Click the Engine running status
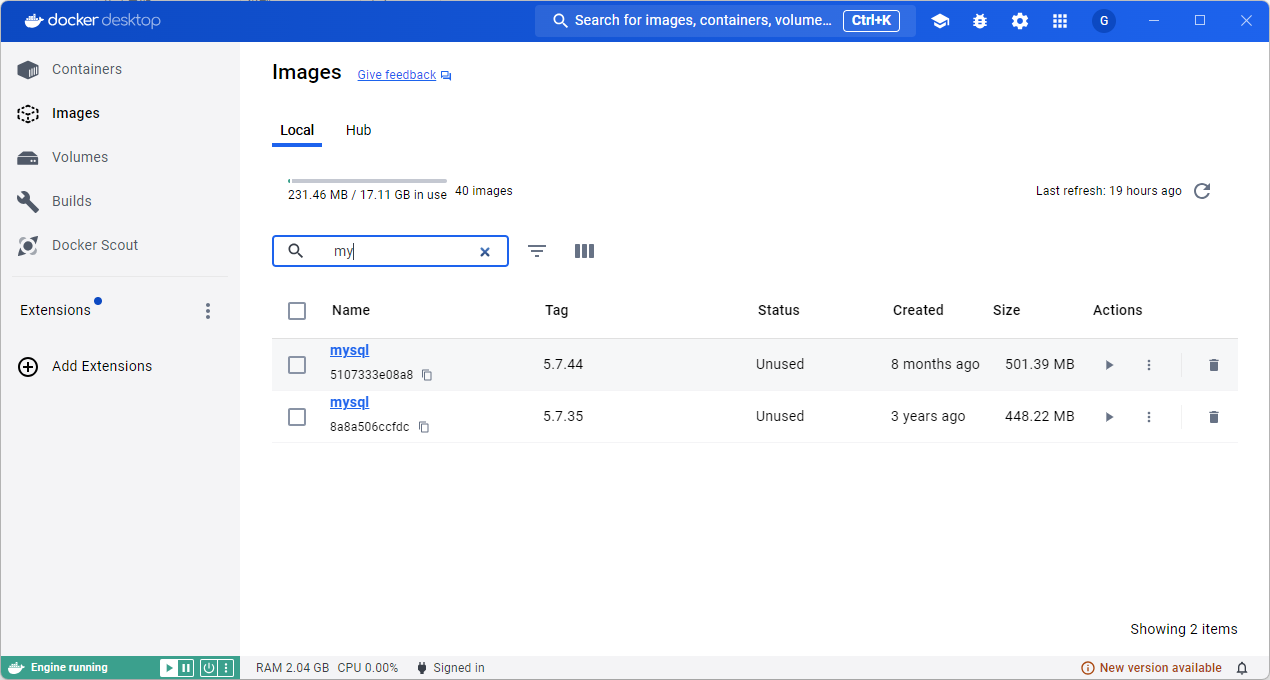The width and height of the screenshot is (1270, 680). tap(69, 668)
